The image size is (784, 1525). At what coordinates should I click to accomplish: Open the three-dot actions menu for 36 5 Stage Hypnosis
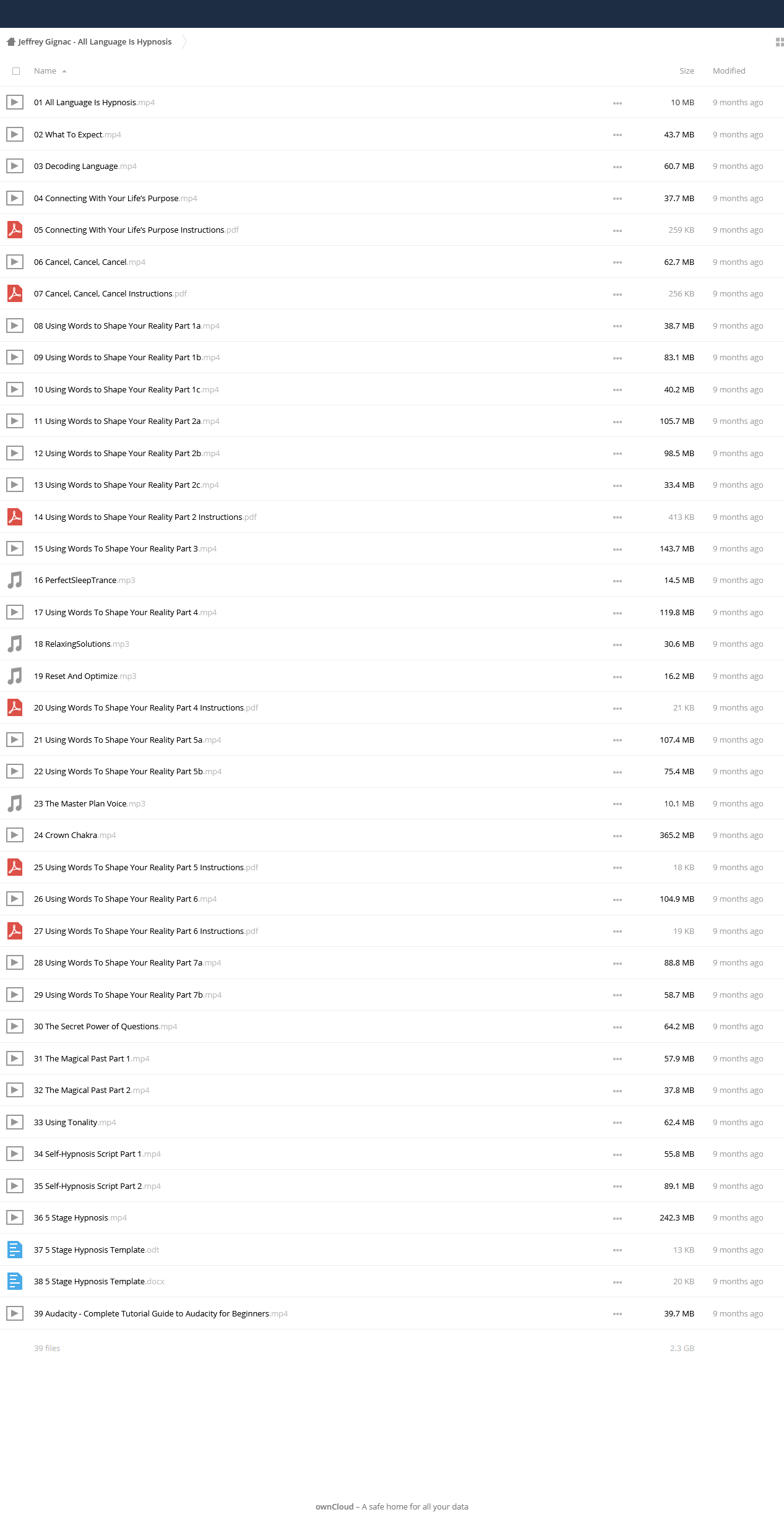point(618,1219)
